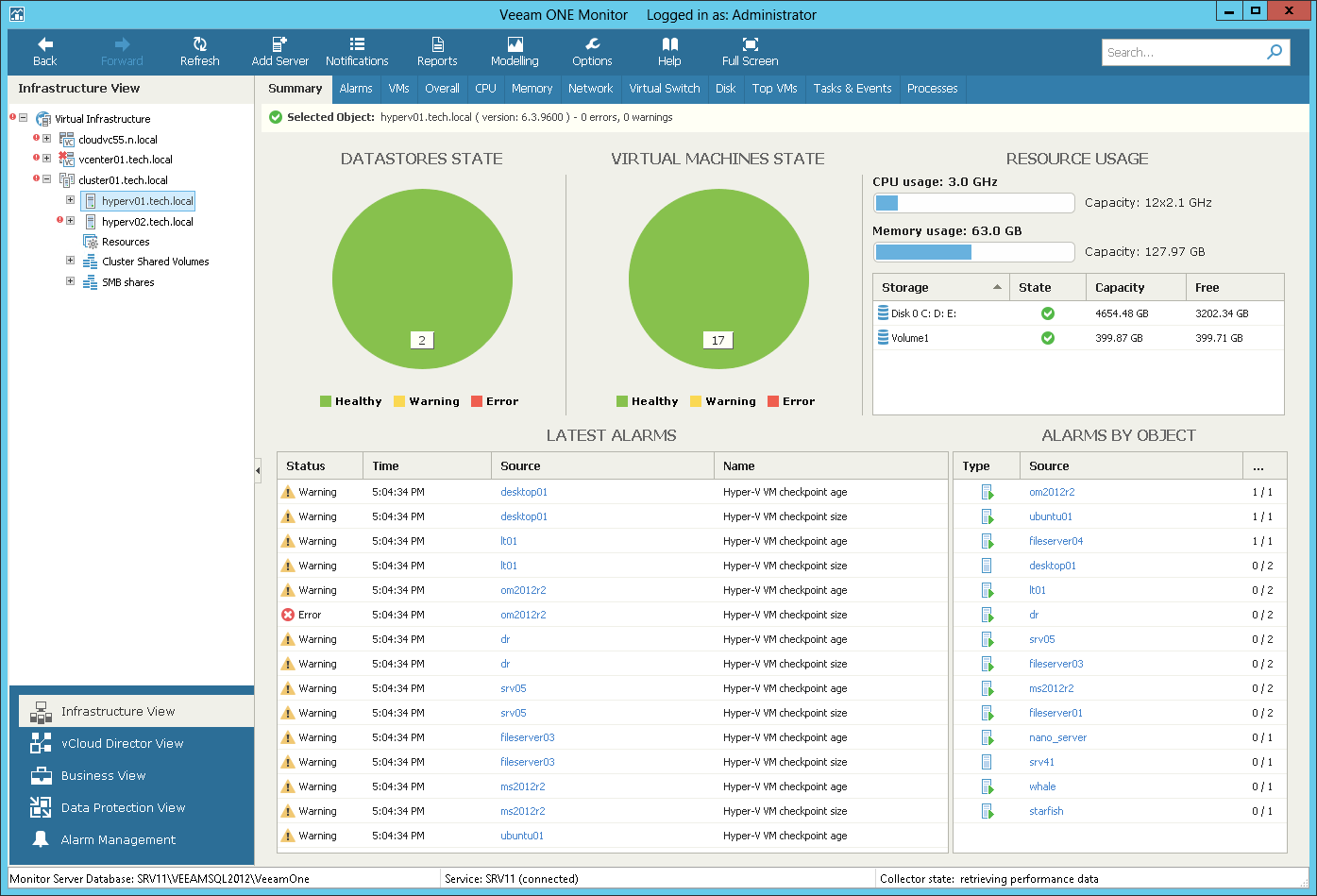The height and width of the screenshot is (896, 1317).
Task: Collapse the left inventory pane arrow
Action: [258, 470]
